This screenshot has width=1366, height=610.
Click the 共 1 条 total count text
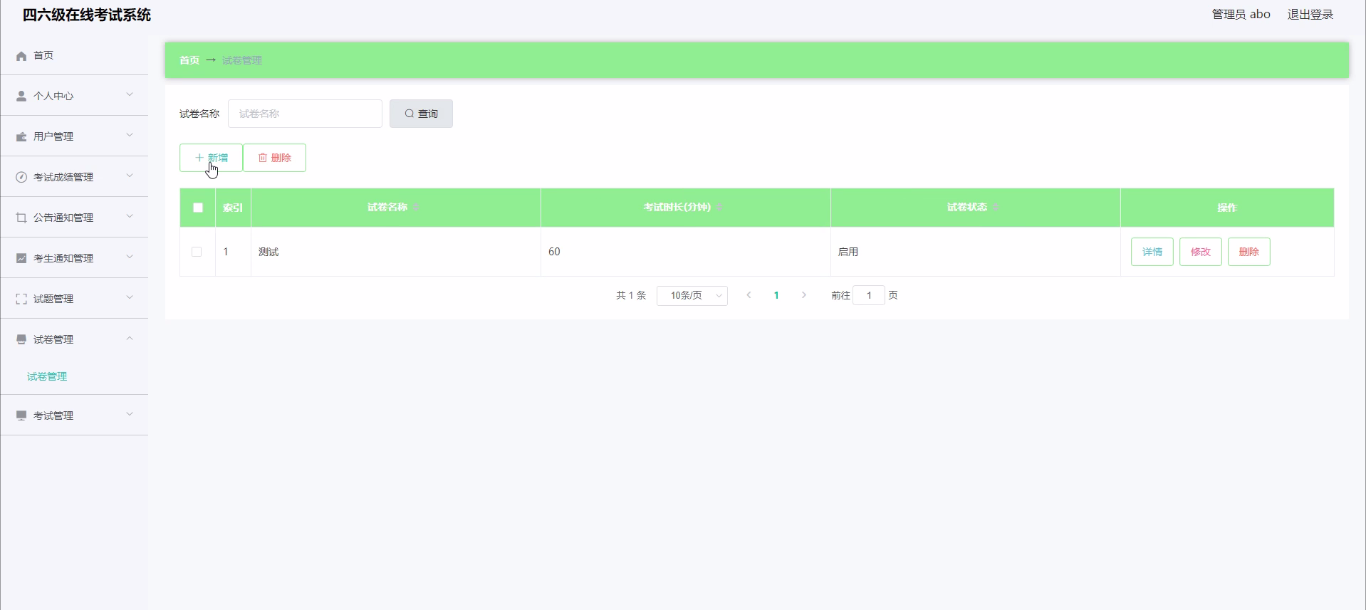[x=631, y=296]
